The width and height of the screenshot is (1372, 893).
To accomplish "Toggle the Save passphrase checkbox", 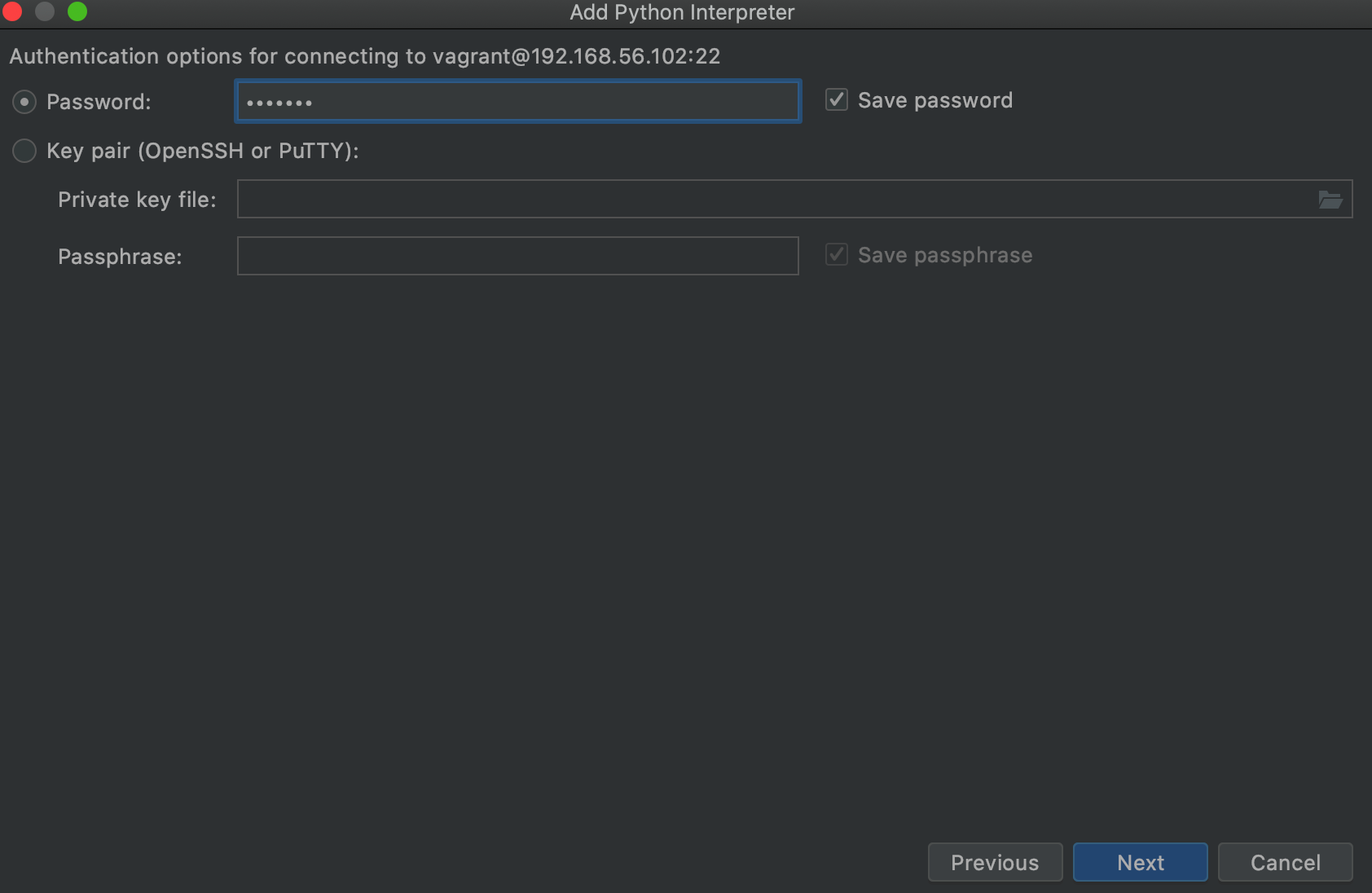I will (x=837, y=255).
